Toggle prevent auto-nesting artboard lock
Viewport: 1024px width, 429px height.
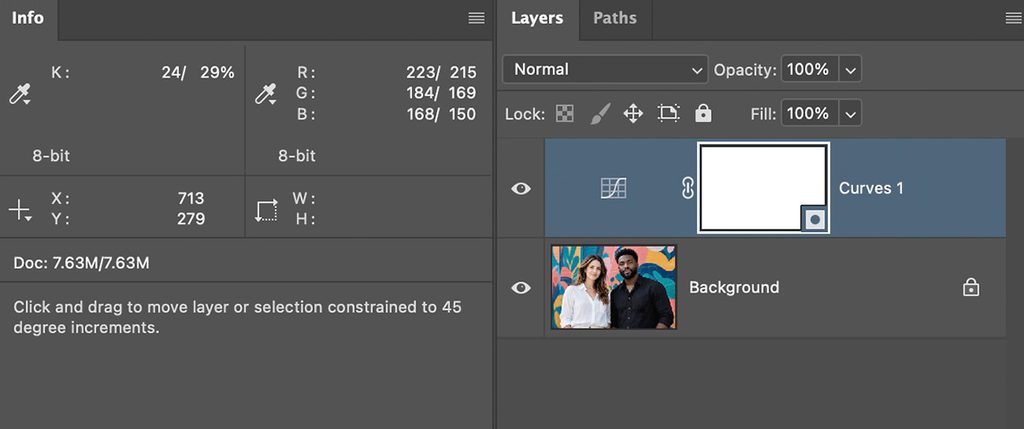coord(668,114)
